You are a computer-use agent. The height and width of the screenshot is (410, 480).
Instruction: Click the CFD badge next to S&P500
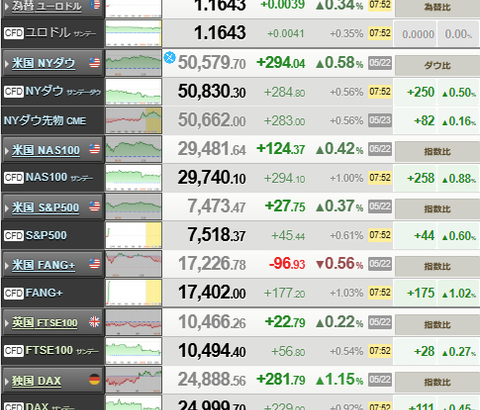pyautogui.click(x=14, y=236)
